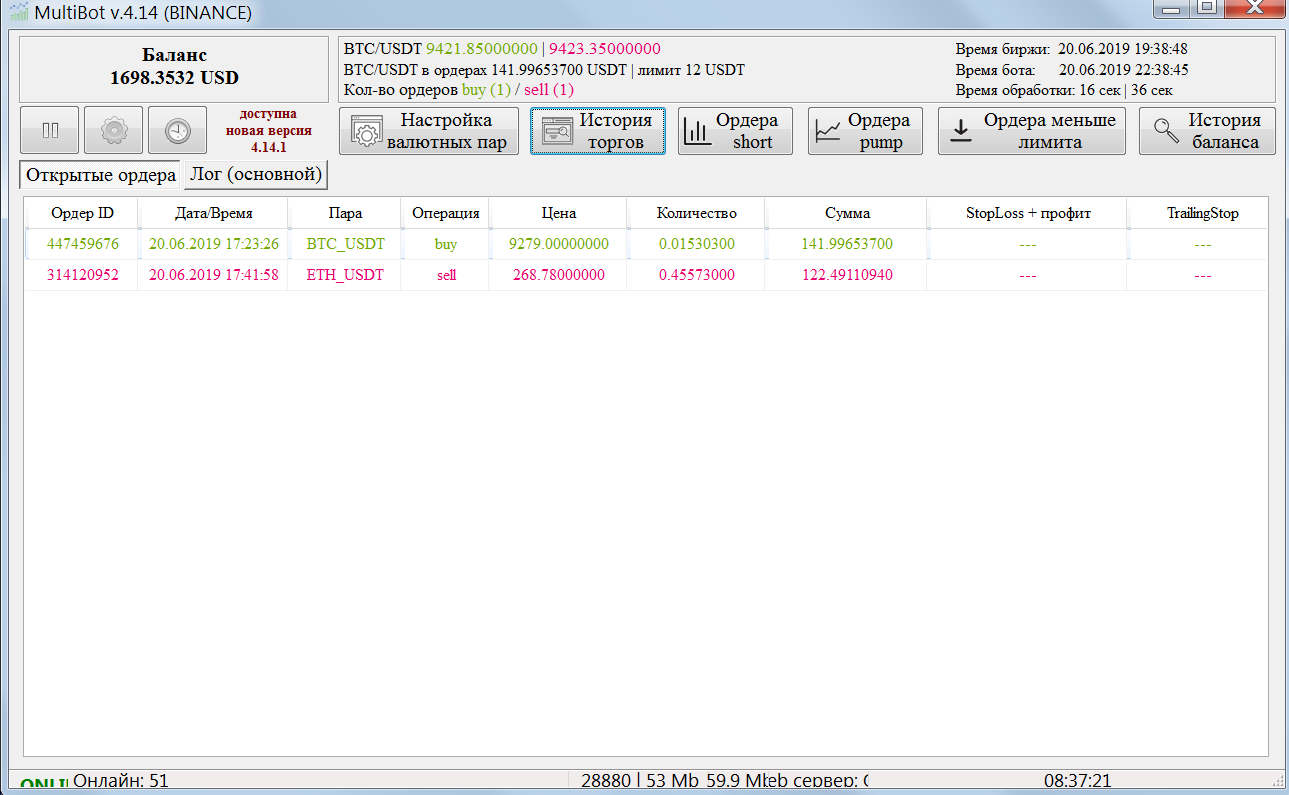Screen dimensions: 1289x795
Task: Switch to Открытые ордера tab
Action: [100, 175]
